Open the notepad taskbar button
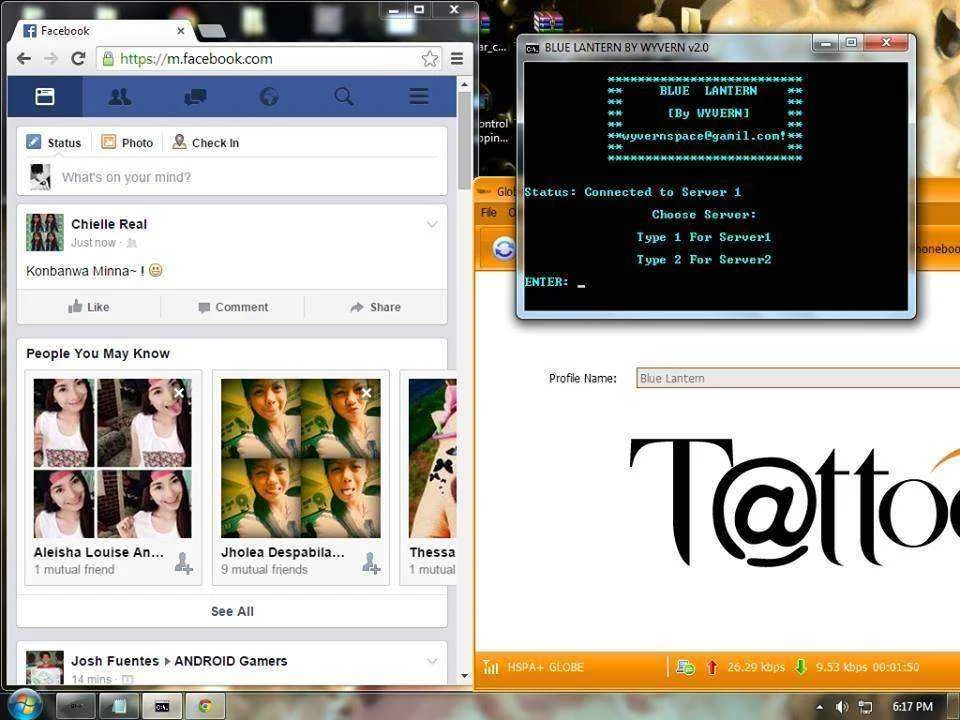This screenshot has width=960, height=720. [x=119, y=707]
